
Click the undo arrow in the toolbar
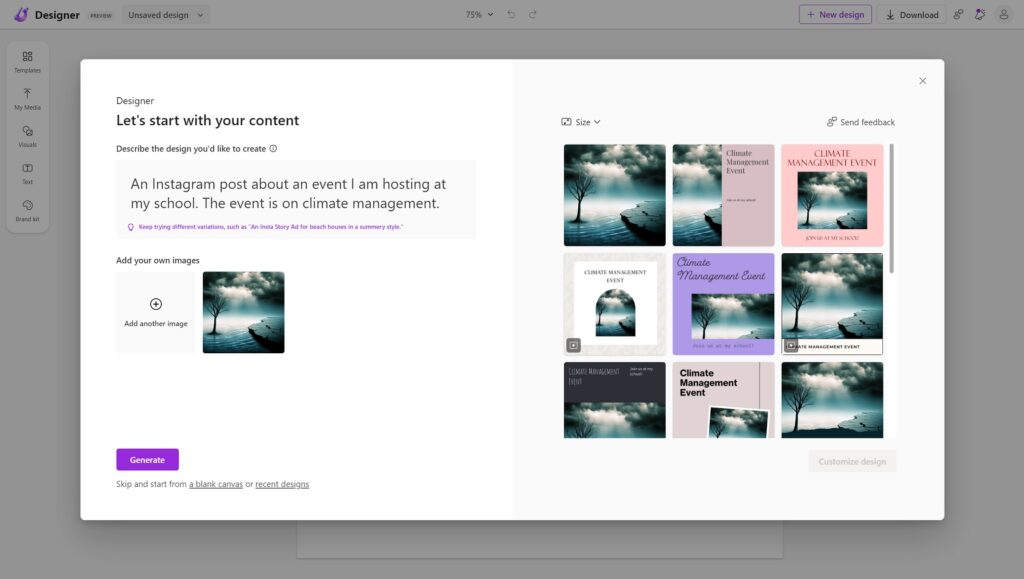510,14
